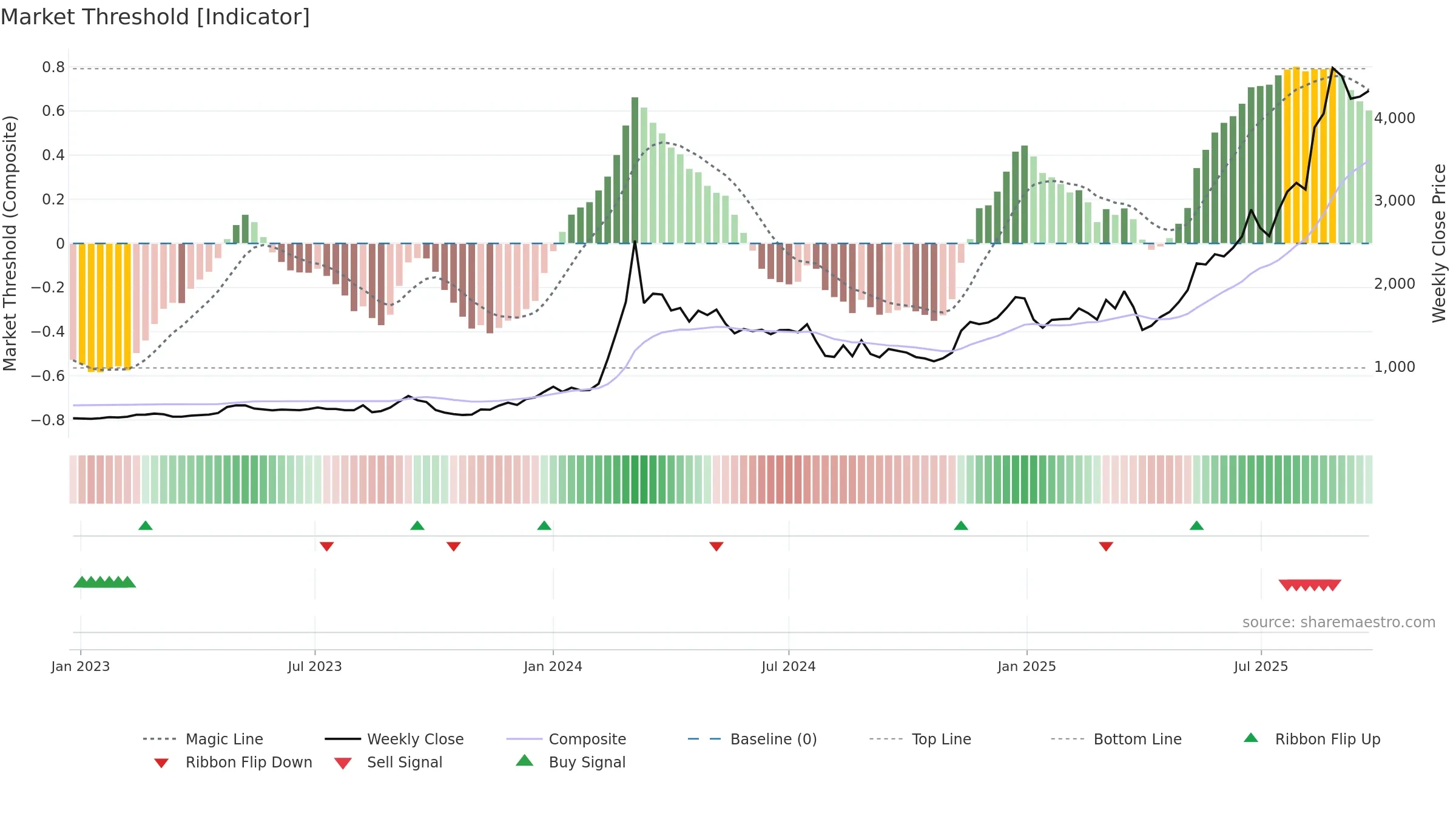This screenshot has width=1456, height=819.
Task: Click the green ribbon flip up marker near May 2025
Action: (x=1196, y=525)
